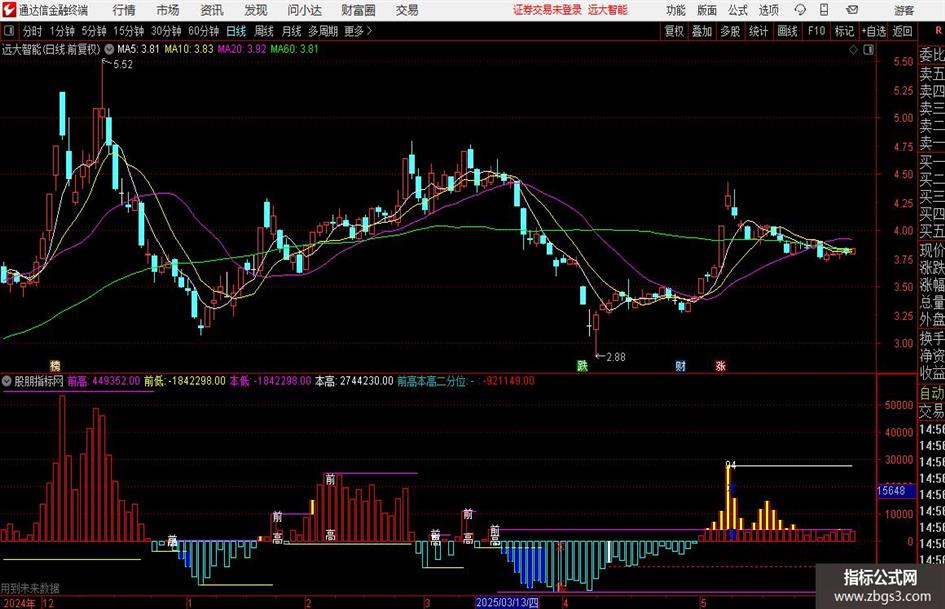Viewport: 945px width, 609px height.
Task: Click the 5.52 high price label
Action: 122,65
